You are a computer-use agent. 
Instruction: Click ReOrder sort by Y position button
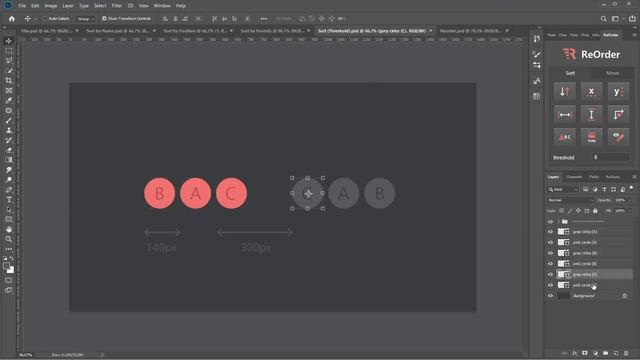pyautogui.click(x=618, y=91)
